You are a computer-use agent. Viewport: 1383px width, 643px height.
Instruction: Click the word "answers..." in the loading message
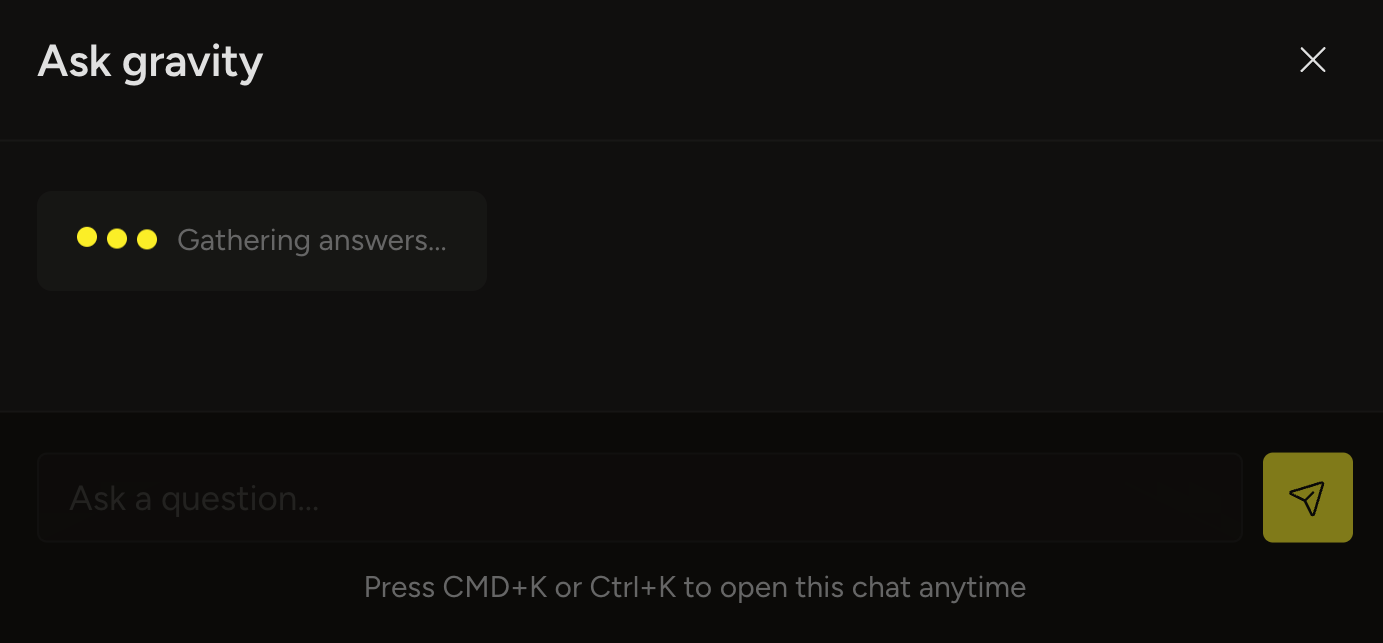382,241
